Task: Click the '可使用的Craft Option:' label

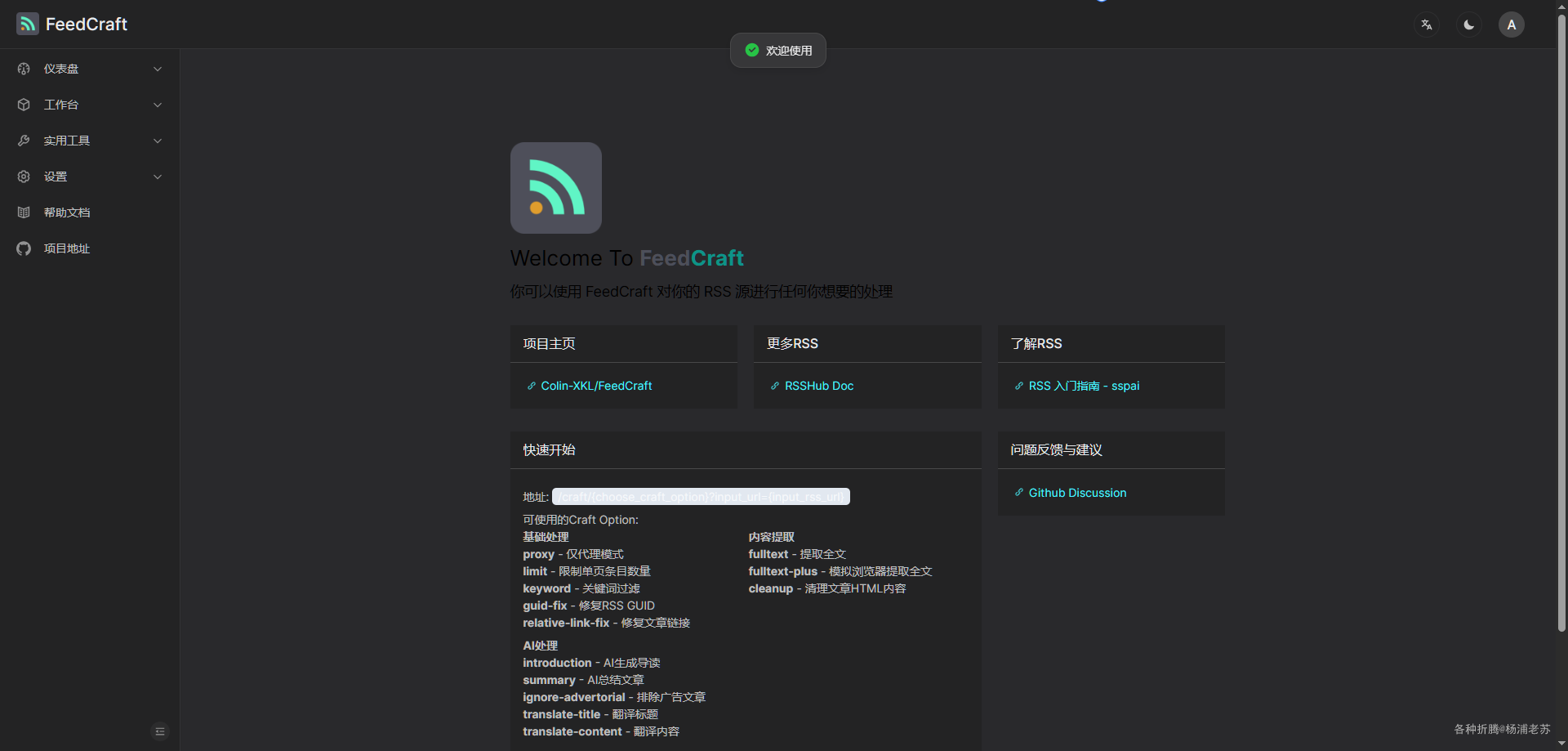Action: click(581, 520)
